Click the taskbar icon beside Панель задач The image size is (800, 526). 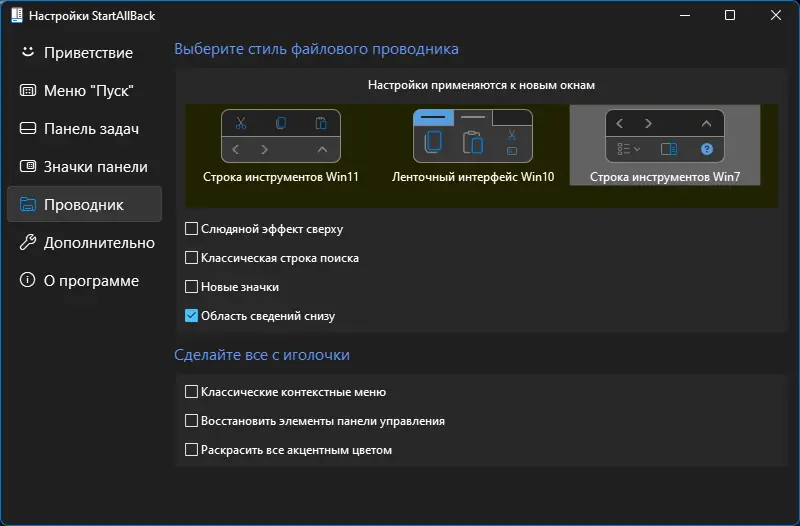[x=28, y=128]
